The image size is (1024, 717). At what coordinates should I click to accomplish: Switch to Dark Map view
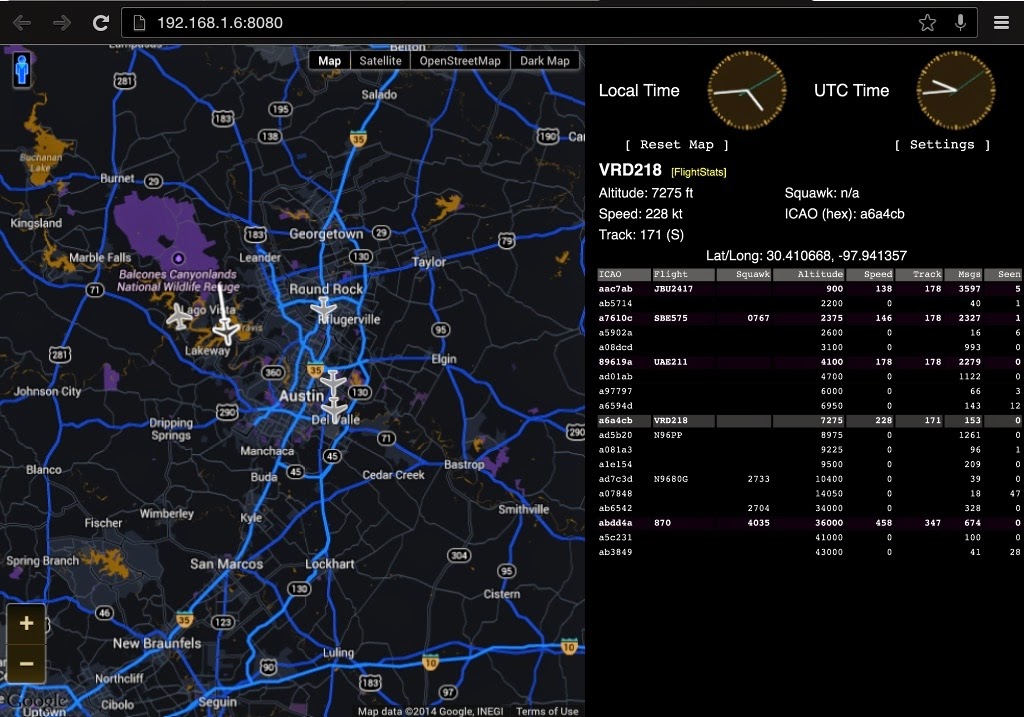click(x=545, y=61)
